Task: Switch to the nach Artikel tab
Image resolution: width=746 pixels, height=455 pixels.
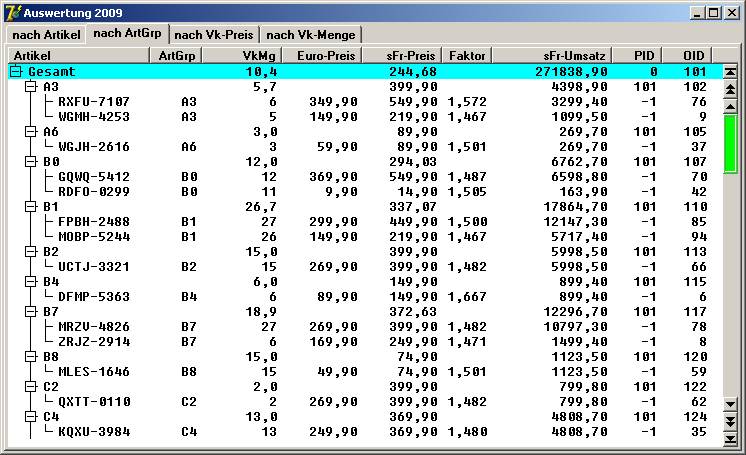Action: (x=46, y=35)
